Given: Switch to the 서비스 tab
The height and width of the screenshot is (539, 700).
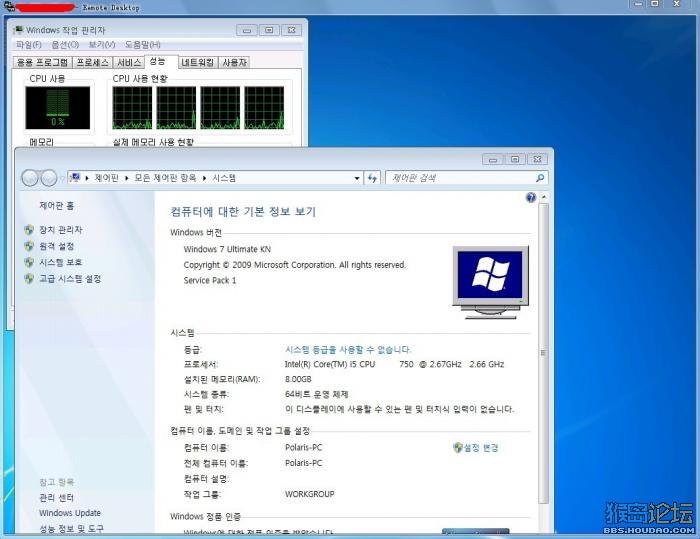Looking at the screenshot, I should pos(129,63).
